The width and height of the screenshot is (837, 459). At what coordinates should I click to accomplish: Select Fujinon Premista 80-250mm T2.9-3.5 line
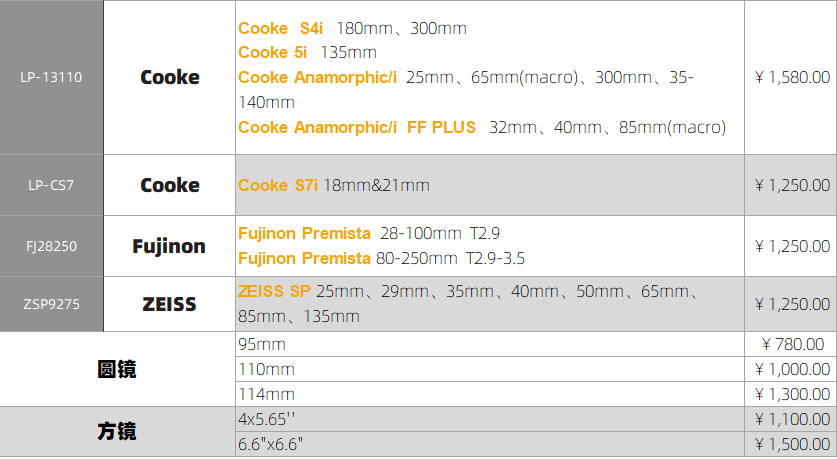coord(381,258)
